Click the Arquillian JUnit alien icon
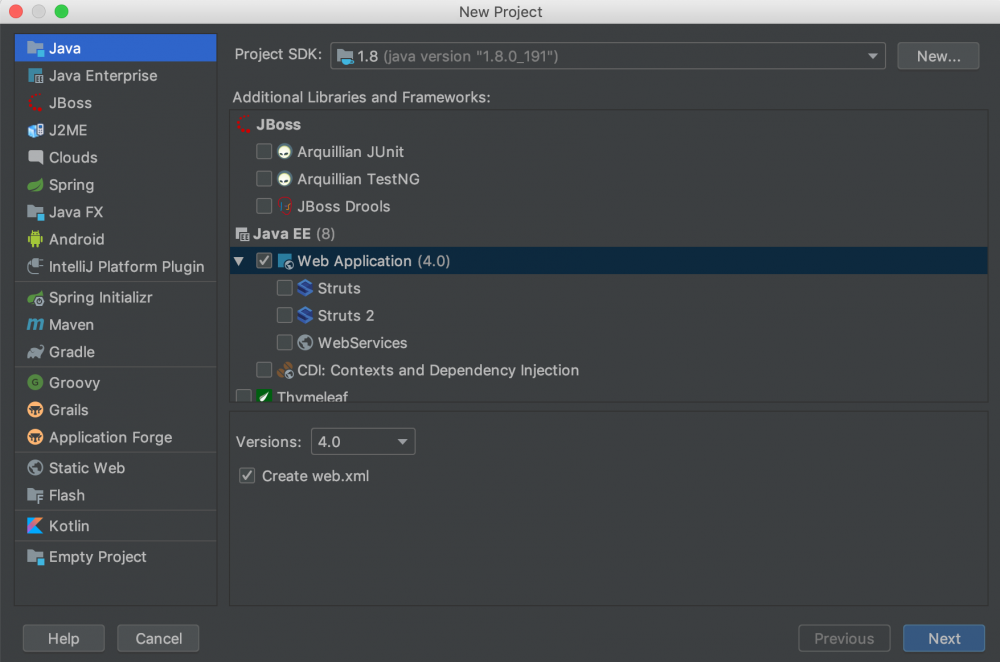The image size is (1000, 662). [284, 152]
